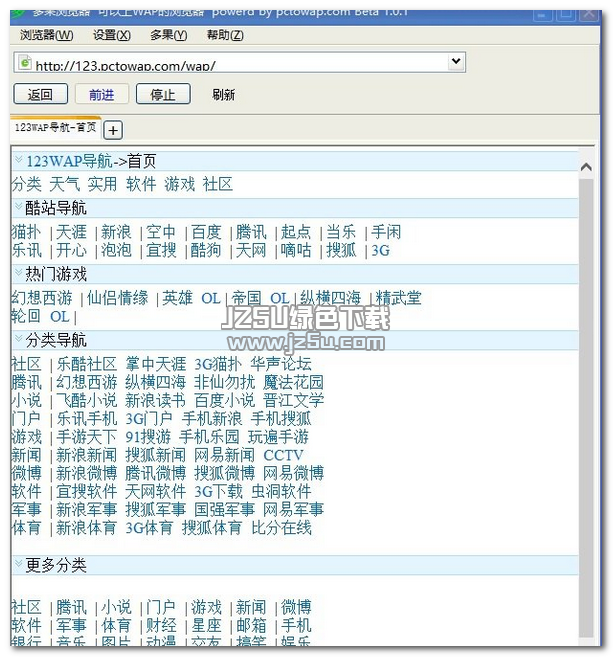
Task: Collapse the 热门游戏 section chevron
Action: click(18, 272)
